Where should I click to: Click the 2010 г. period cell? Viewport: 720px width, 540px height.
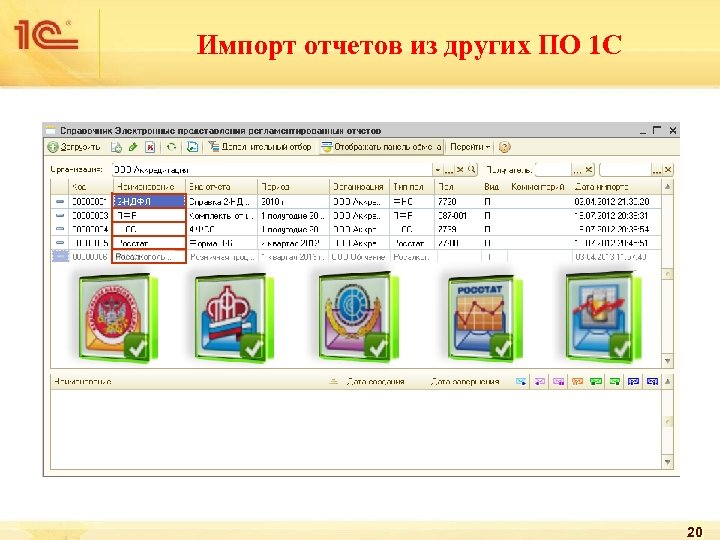tap(293, 201)
